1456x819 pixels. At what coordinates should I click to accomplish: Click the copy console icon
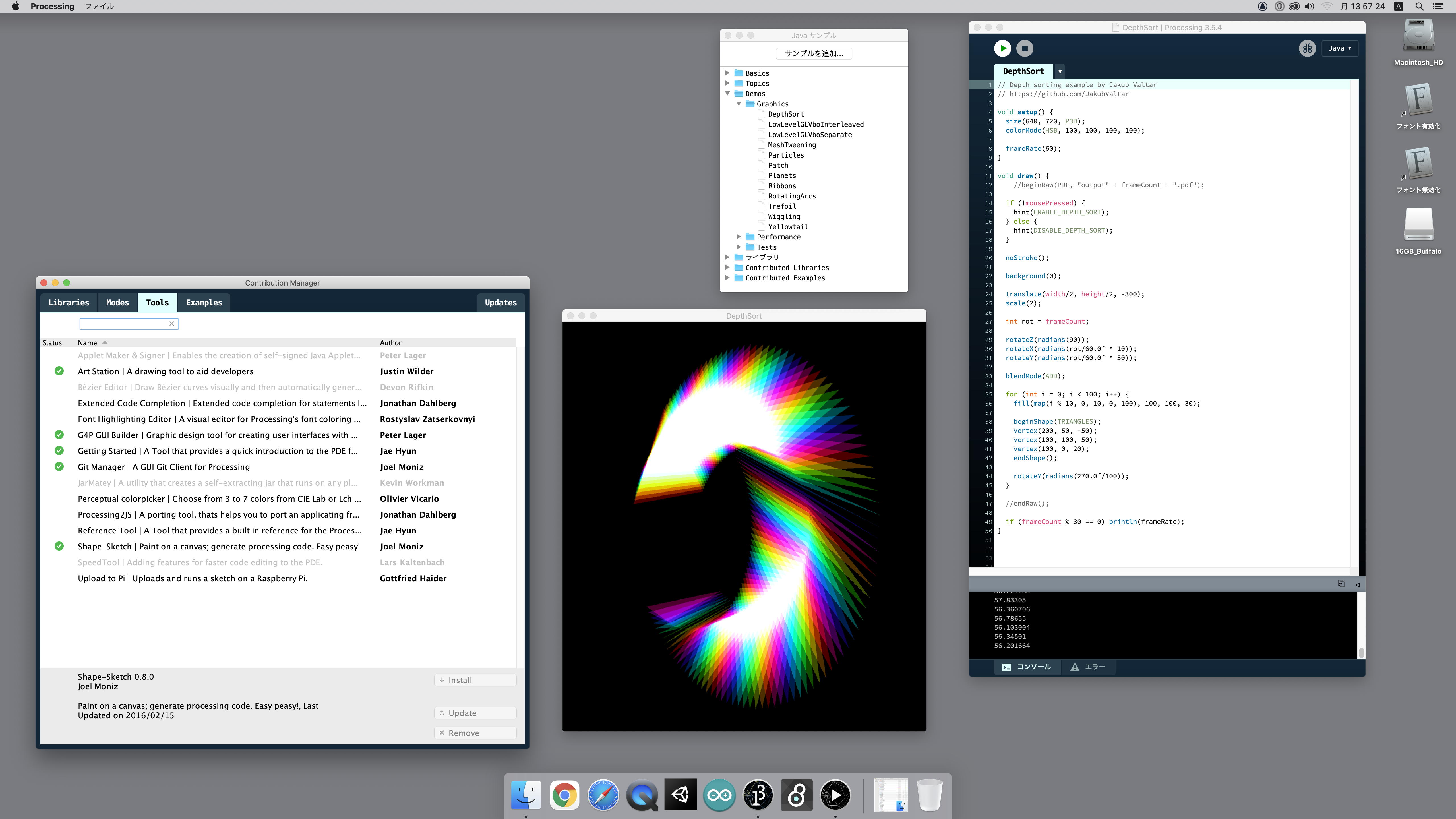coord(1341,584)
